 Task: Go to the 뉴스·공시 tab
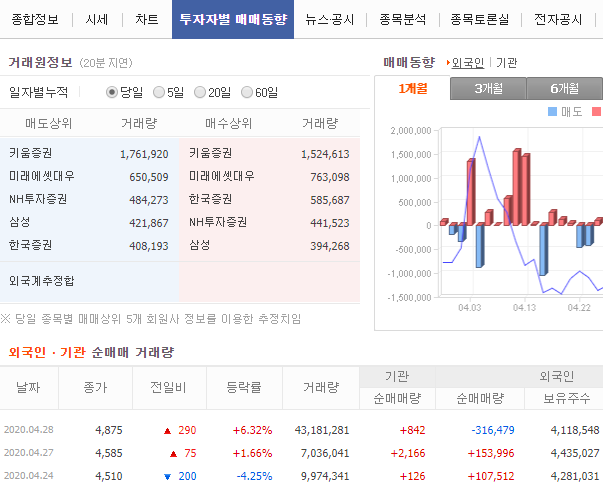click(330, 19)
